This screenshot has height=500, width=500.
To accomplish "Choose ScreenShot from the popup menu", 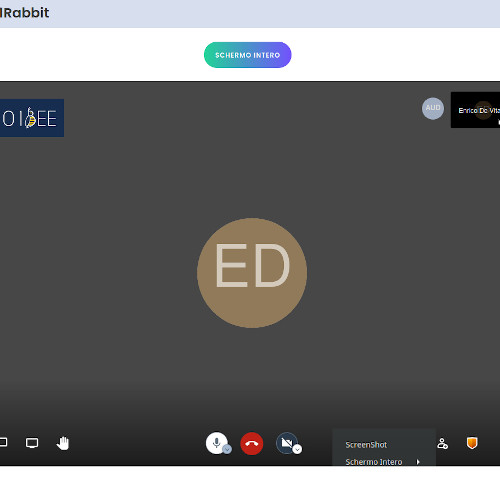I will point(366,445).
